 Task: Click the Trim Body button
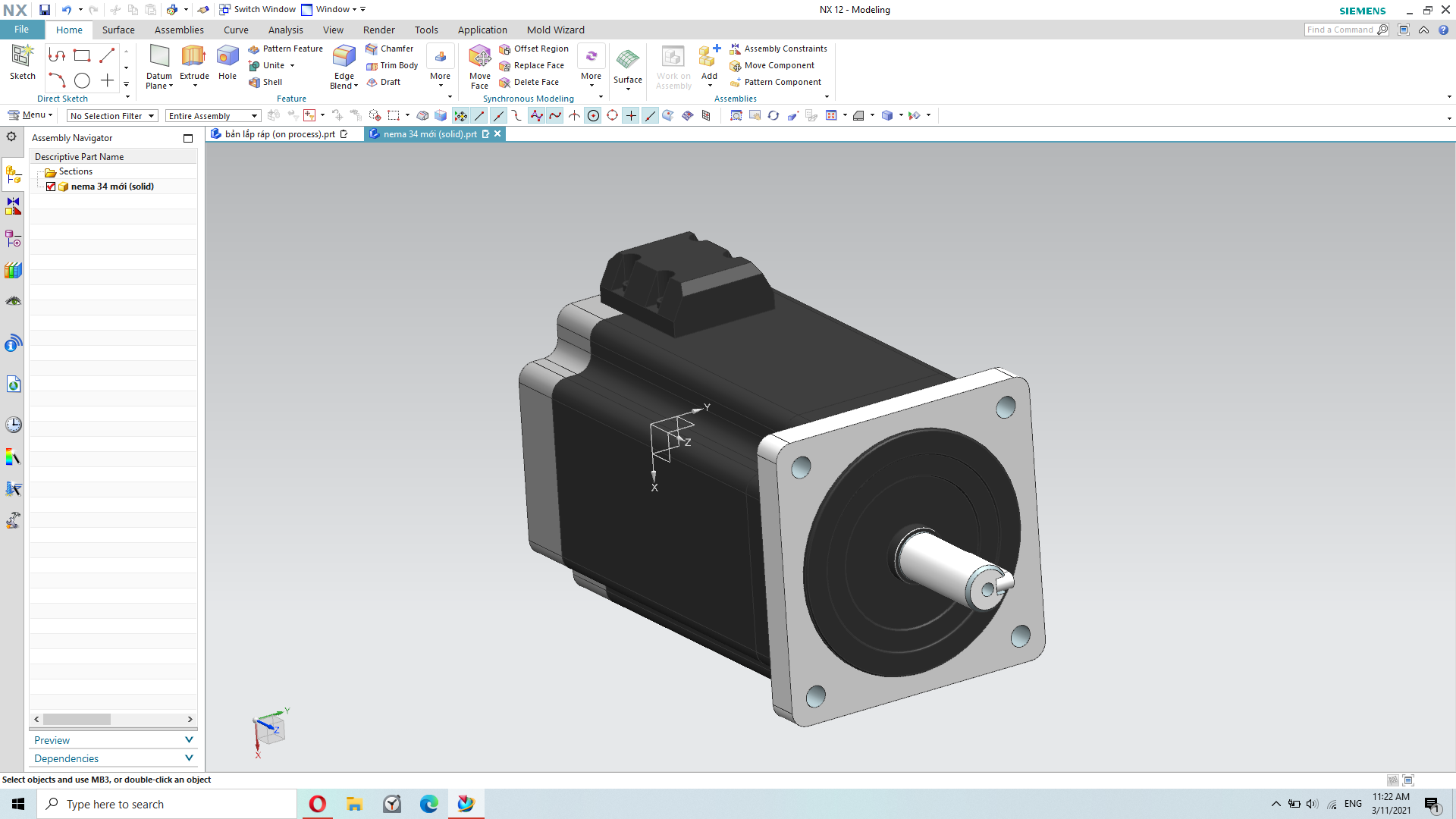[391, 65]
